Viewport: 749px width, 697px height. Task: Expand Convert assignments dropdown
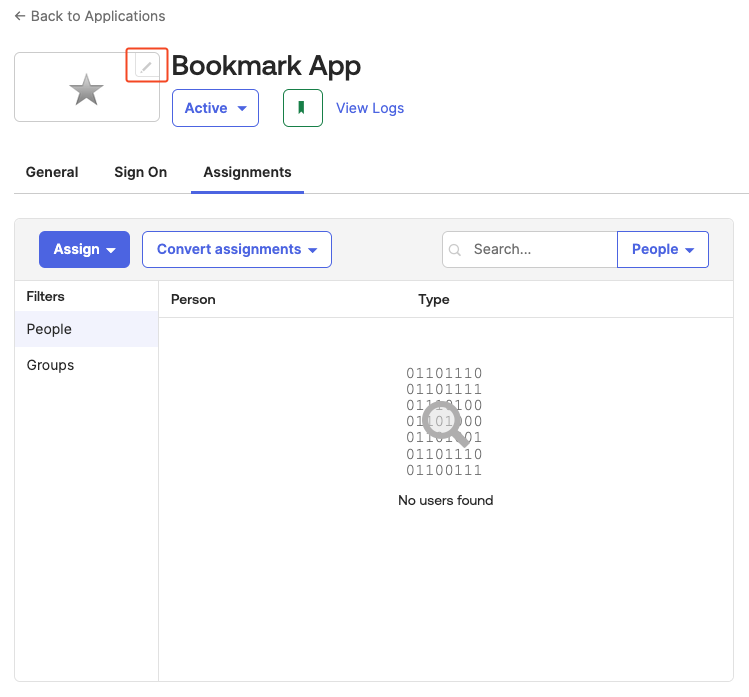[237, 249]
